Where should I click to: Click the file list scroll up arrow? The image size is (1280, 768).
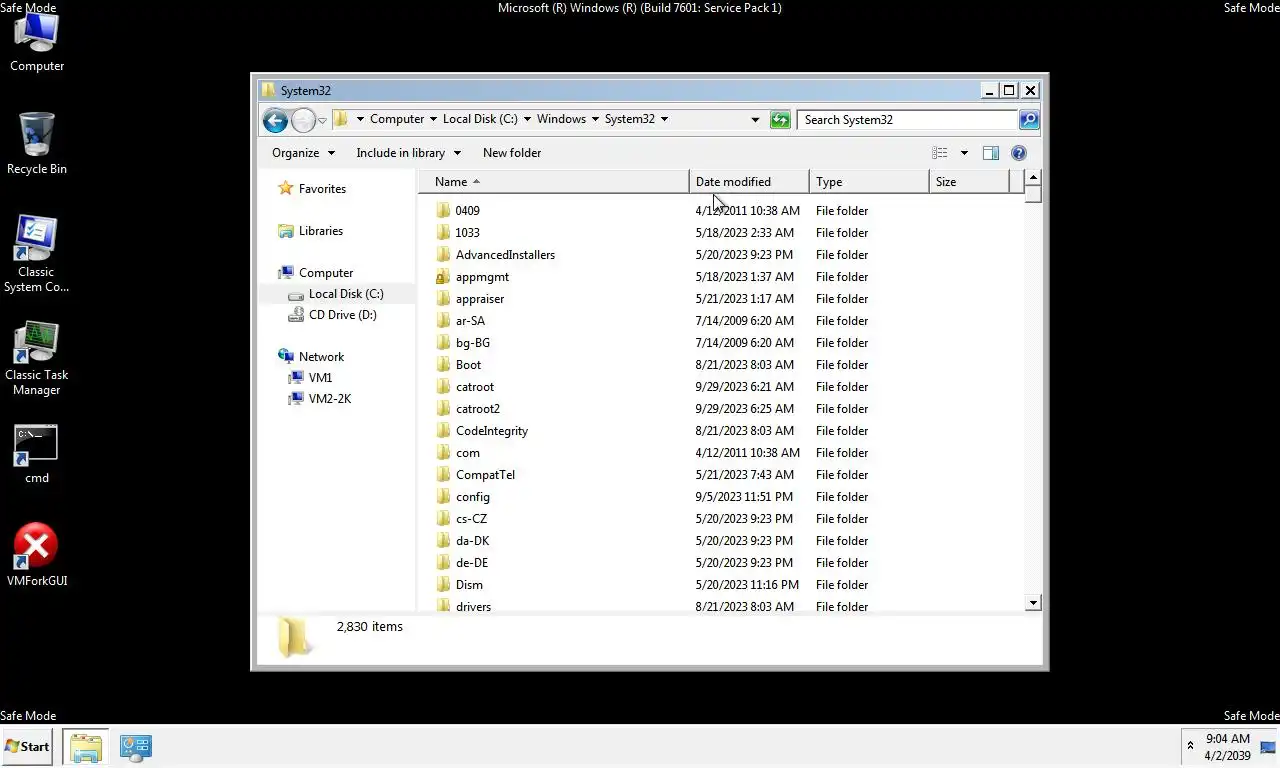click(x=1033, y=178)
